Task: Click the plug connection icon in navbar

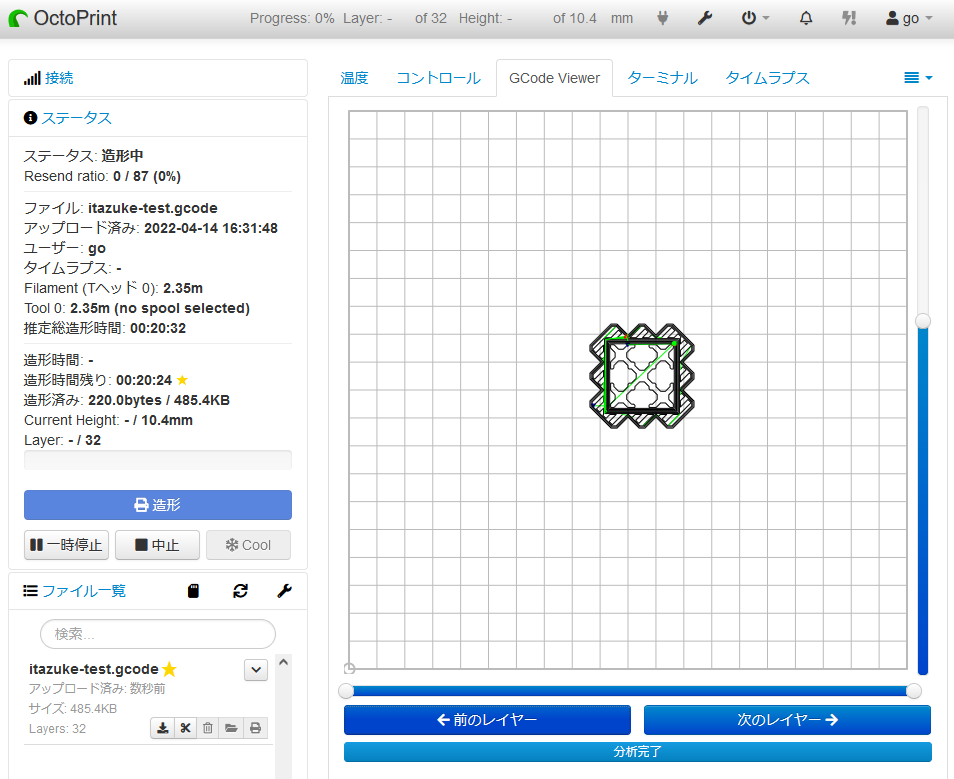Action: point(663,18)
